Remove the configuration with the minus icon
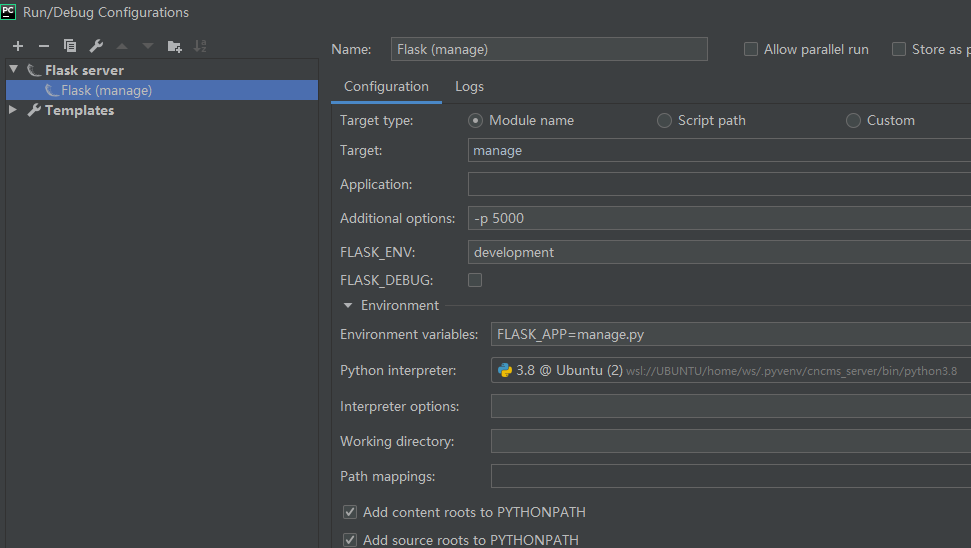 (43, 46)
